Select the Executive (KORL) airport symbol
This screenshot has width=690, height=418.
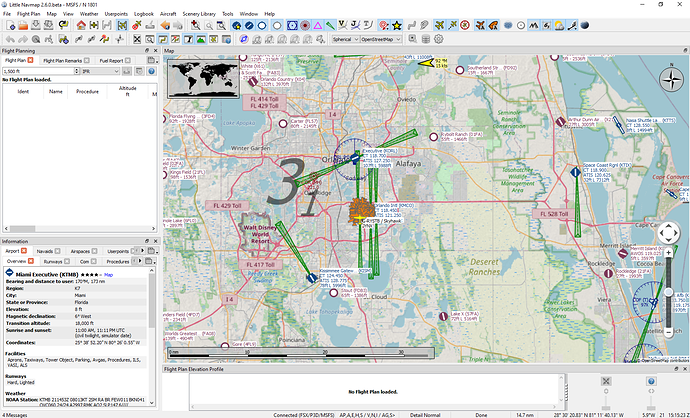click(355, 158)
